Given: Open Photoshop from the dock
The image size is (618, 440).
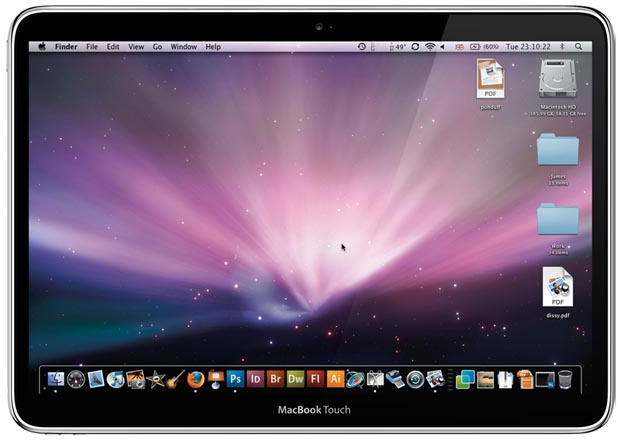Looking at the screenshot, I should pyautogui.click(x=235, y=379).
